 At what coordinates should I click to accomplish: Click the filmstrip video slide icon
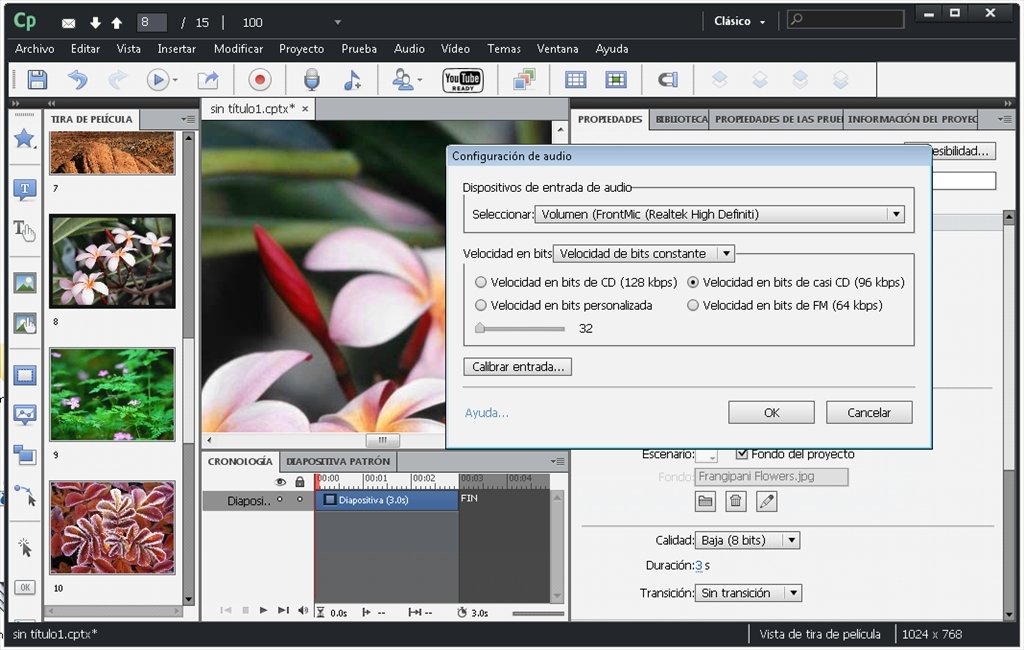616,80
